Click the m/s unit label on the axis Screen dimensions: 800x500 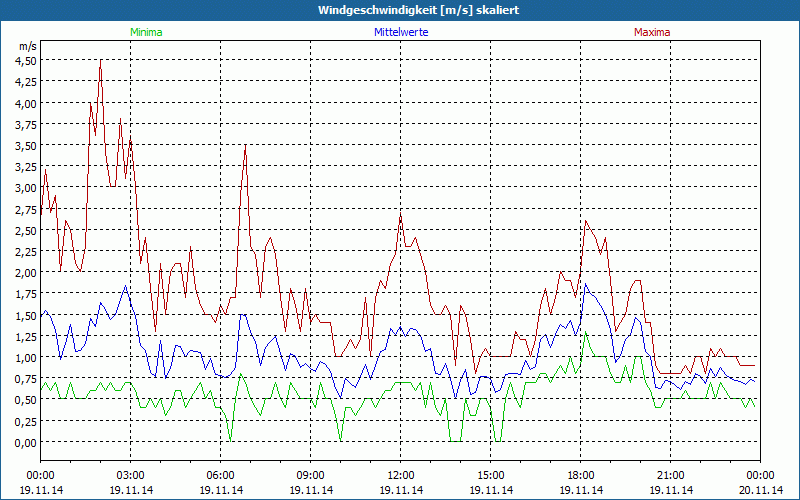28,46
